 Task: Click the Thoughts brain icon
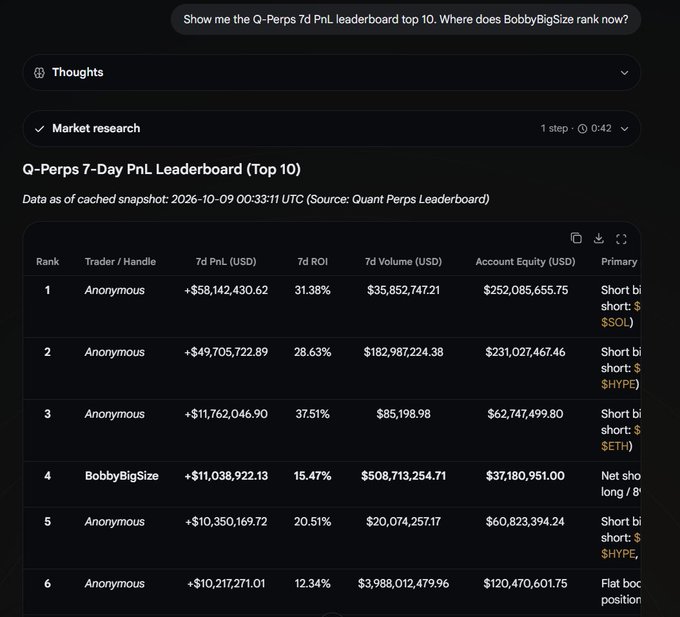[39, 72]
